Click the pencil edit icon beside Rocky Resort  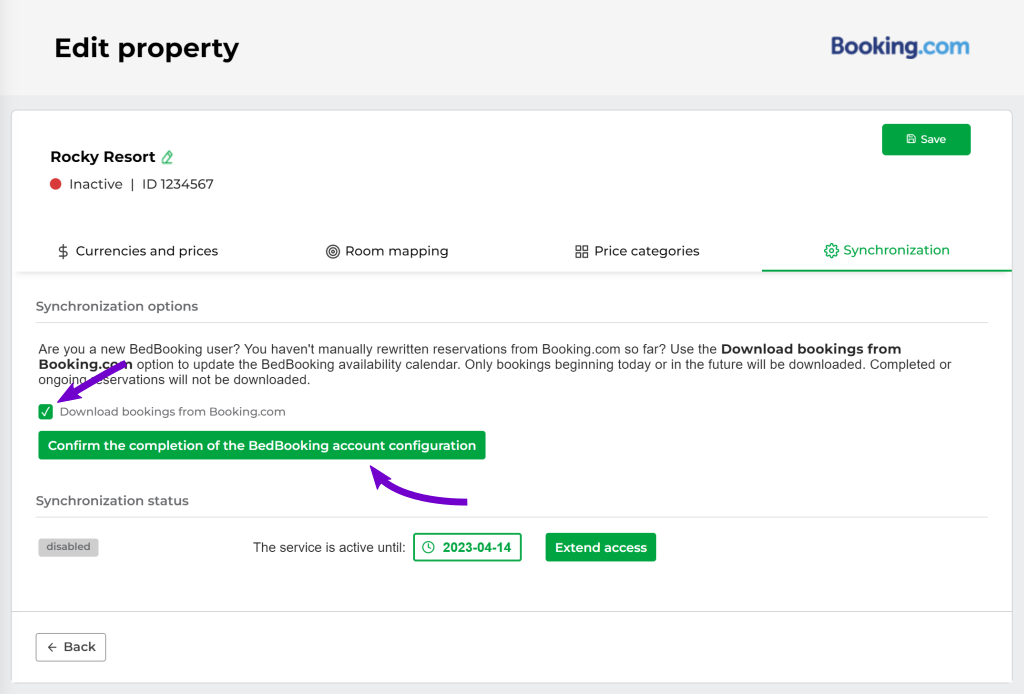(x=167, y=157)
